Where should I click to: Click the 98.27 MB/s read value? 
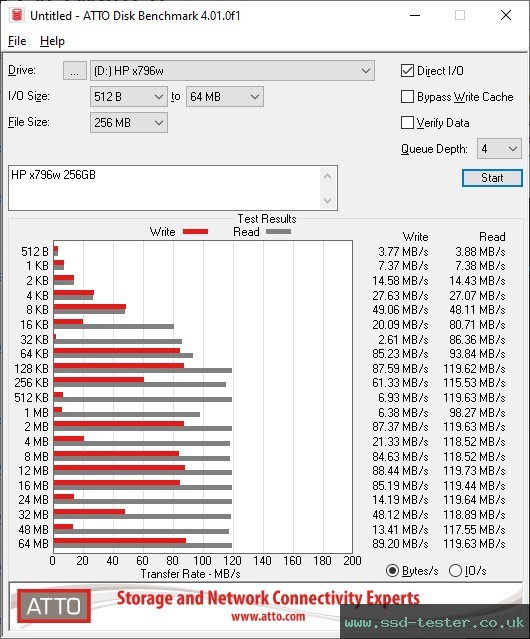(477, 412)
